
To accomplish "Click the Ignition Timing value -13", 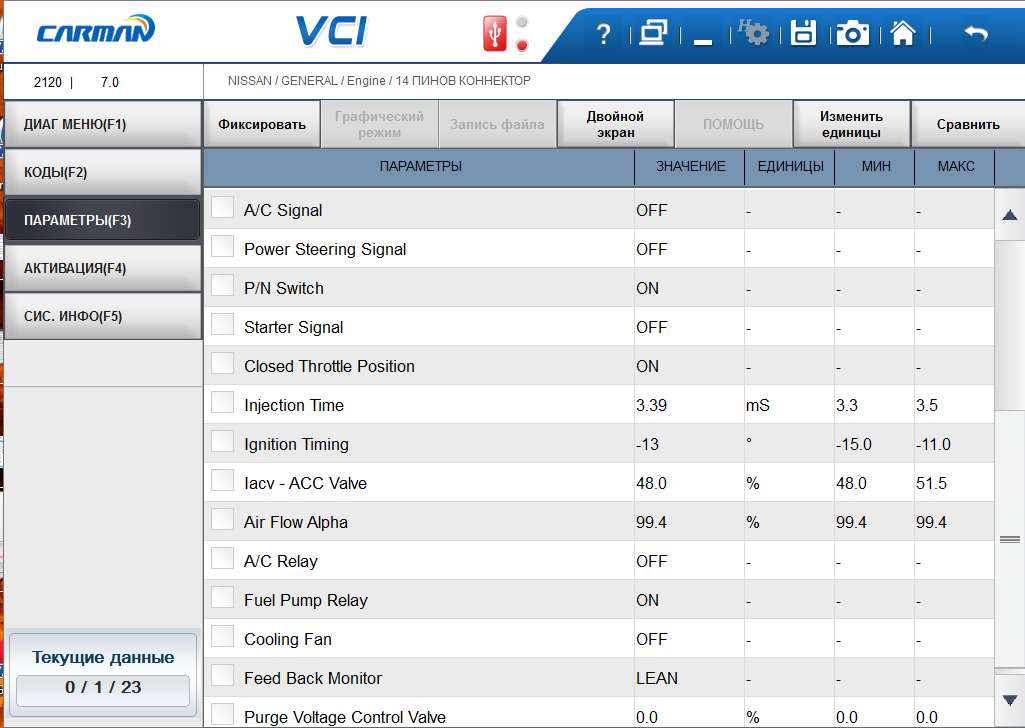I will click(647, 444).
